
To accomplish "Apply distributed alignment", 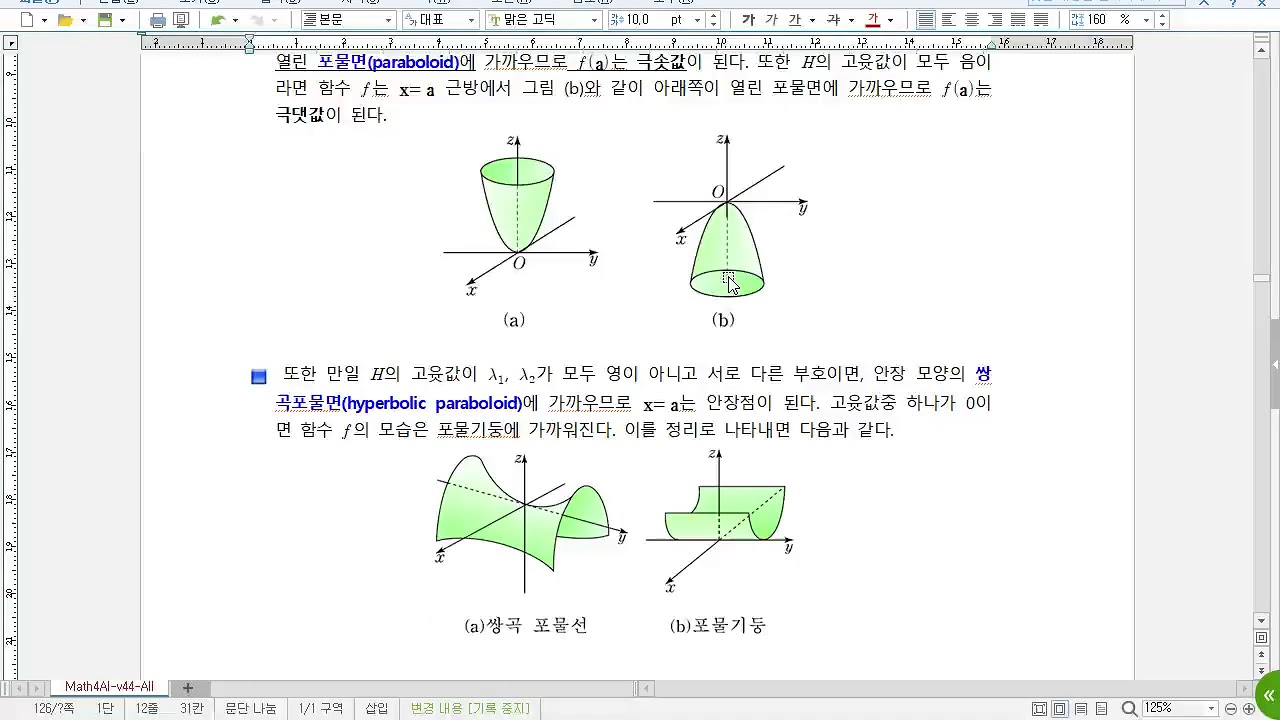I will pos(1018,20).
